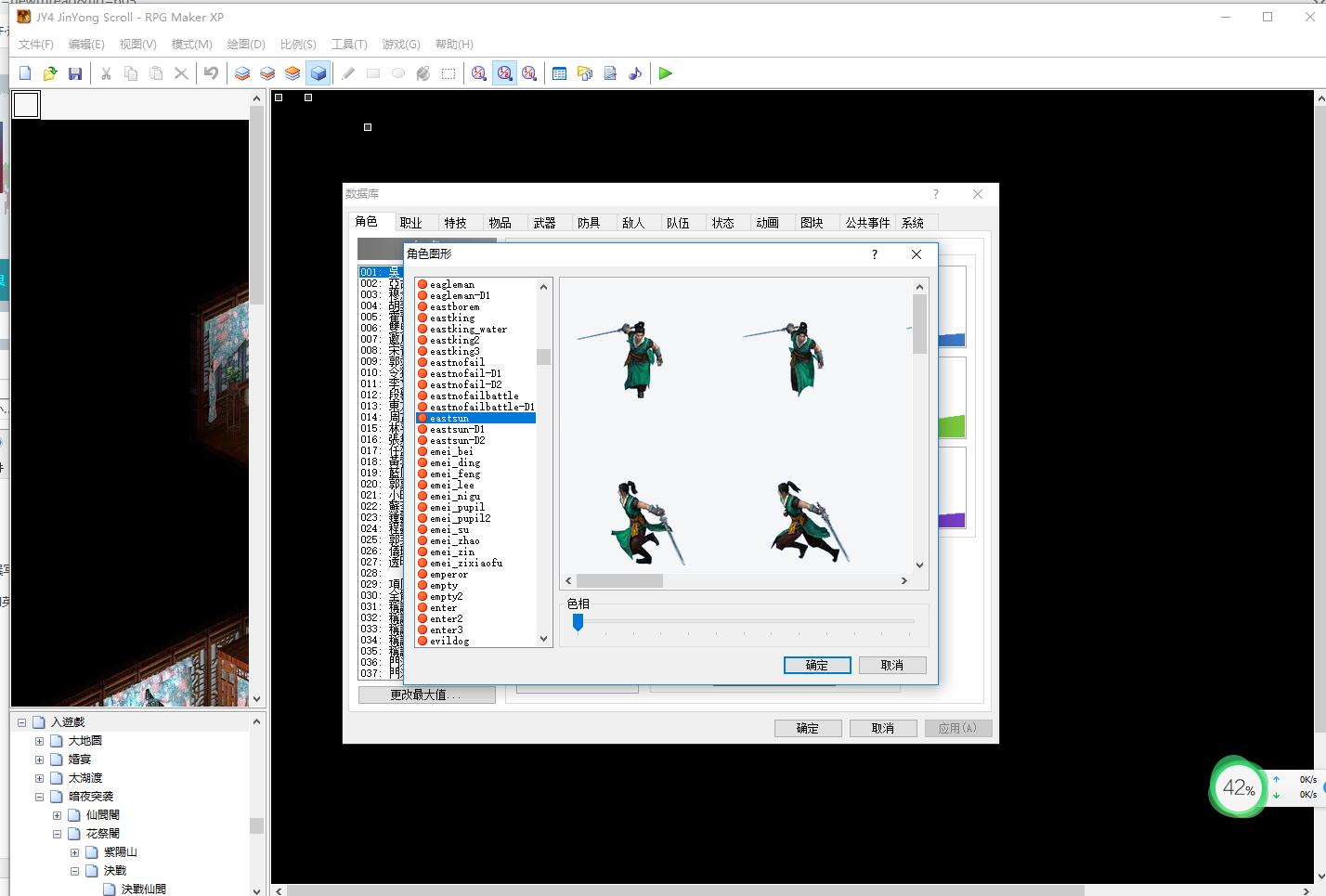Click the Undo arrow in the toolbar
Image resolution: width=1326 pixels, height=896 pixels.
[x=212, y=73]
